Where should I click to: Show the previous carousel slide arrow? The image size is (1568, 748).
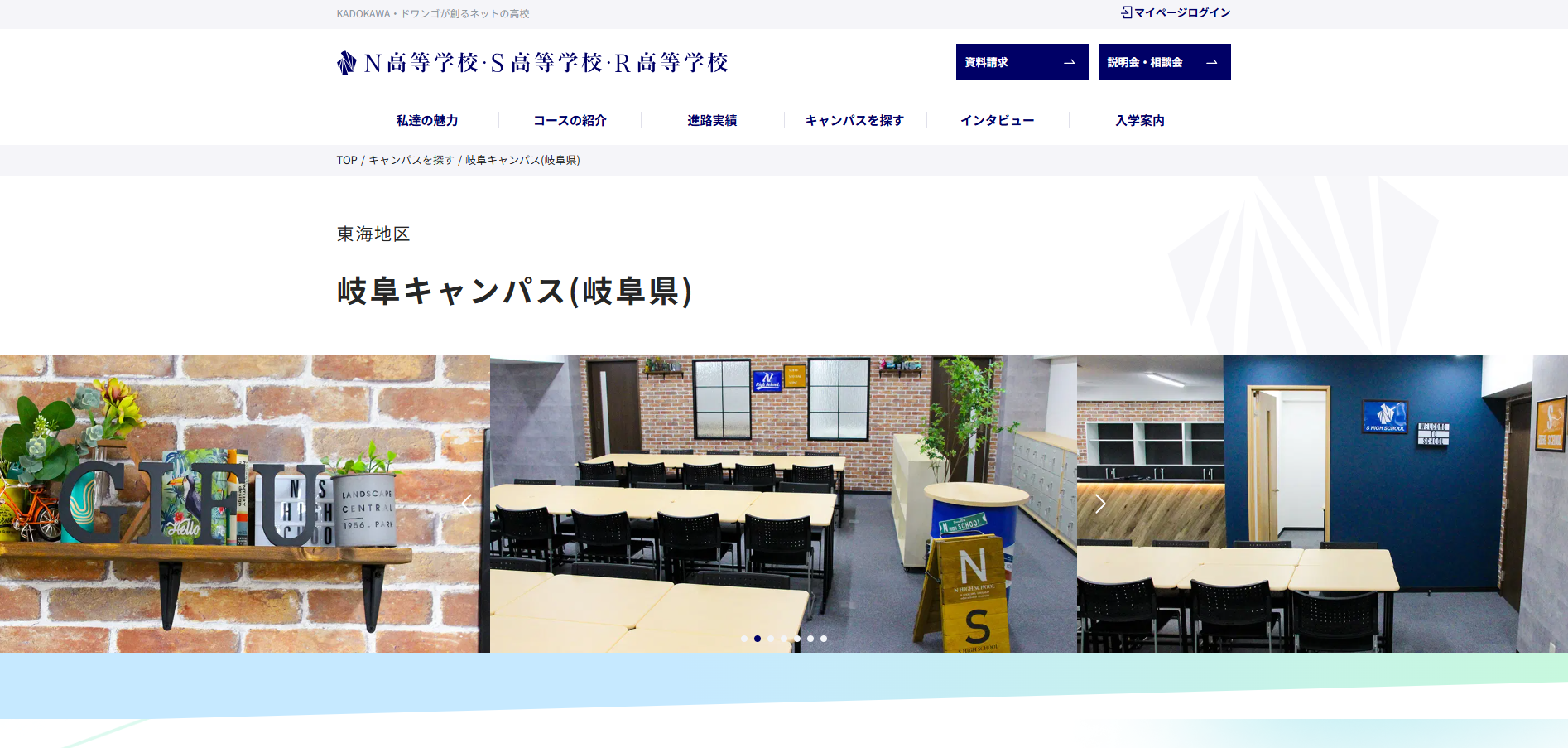click(467, 503)
